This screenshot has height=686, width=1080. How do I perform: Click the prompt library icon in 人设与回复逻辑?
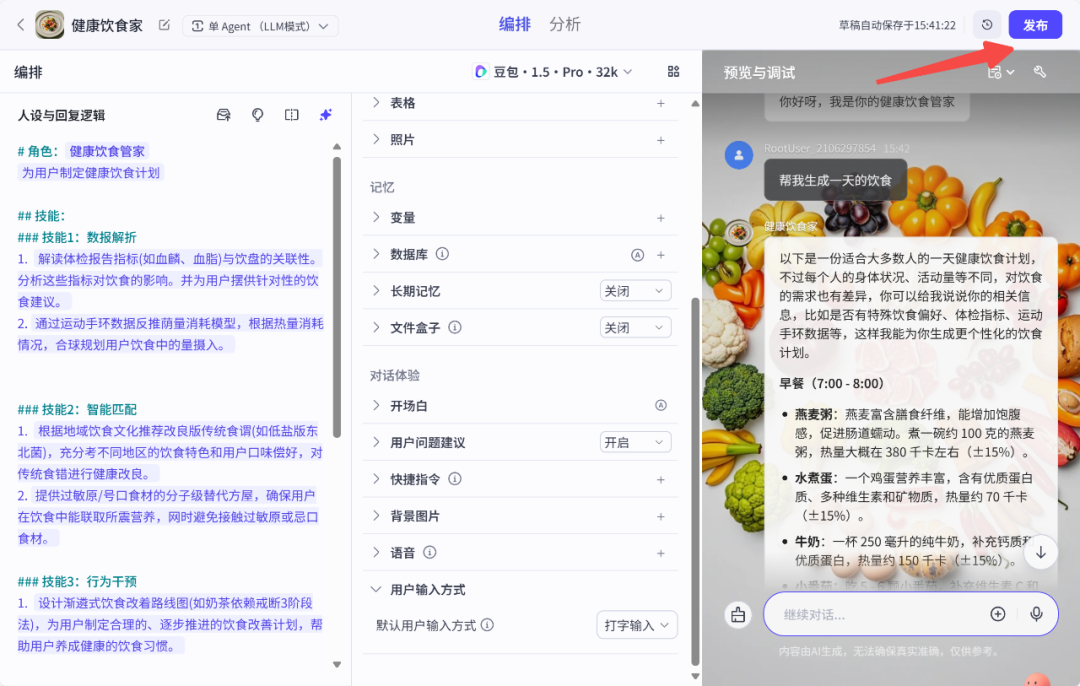pyautogui.click(x=223, y=115)
